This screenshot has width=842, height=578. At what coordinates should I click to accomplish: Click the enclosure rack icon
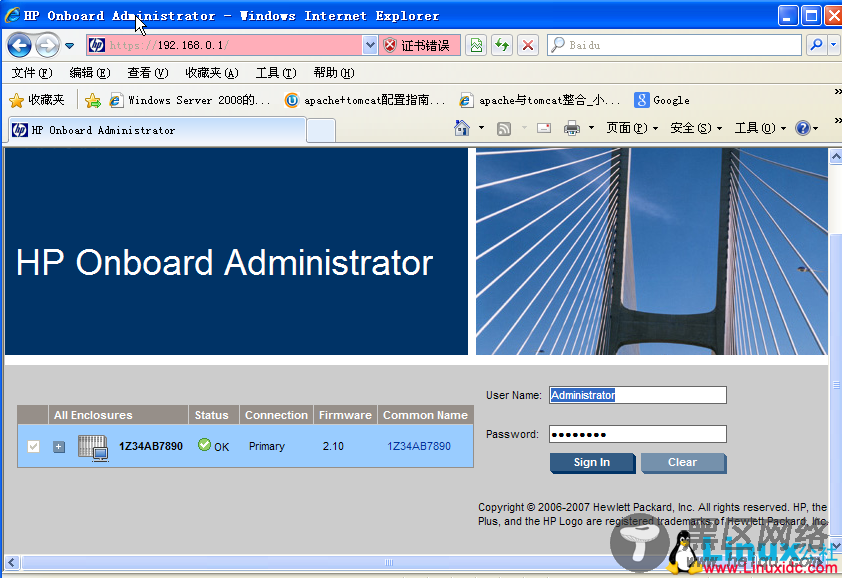pyautogui.click(x=93, y=447)
